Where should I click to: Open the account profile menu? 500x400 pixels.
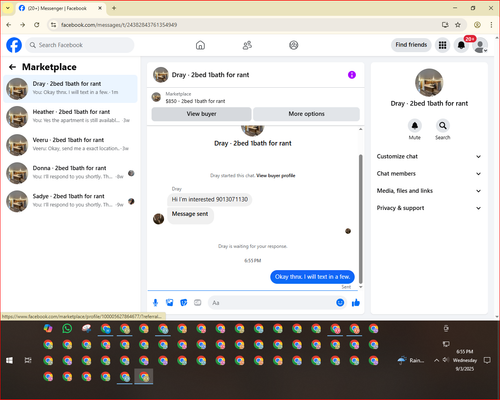[x=480, y=46]
